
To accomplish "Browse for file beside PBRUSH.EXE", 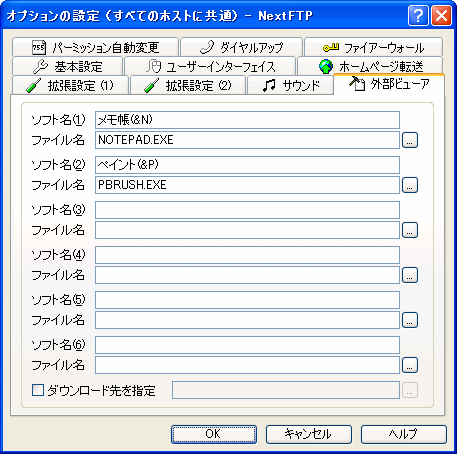I will click(410, 185).
